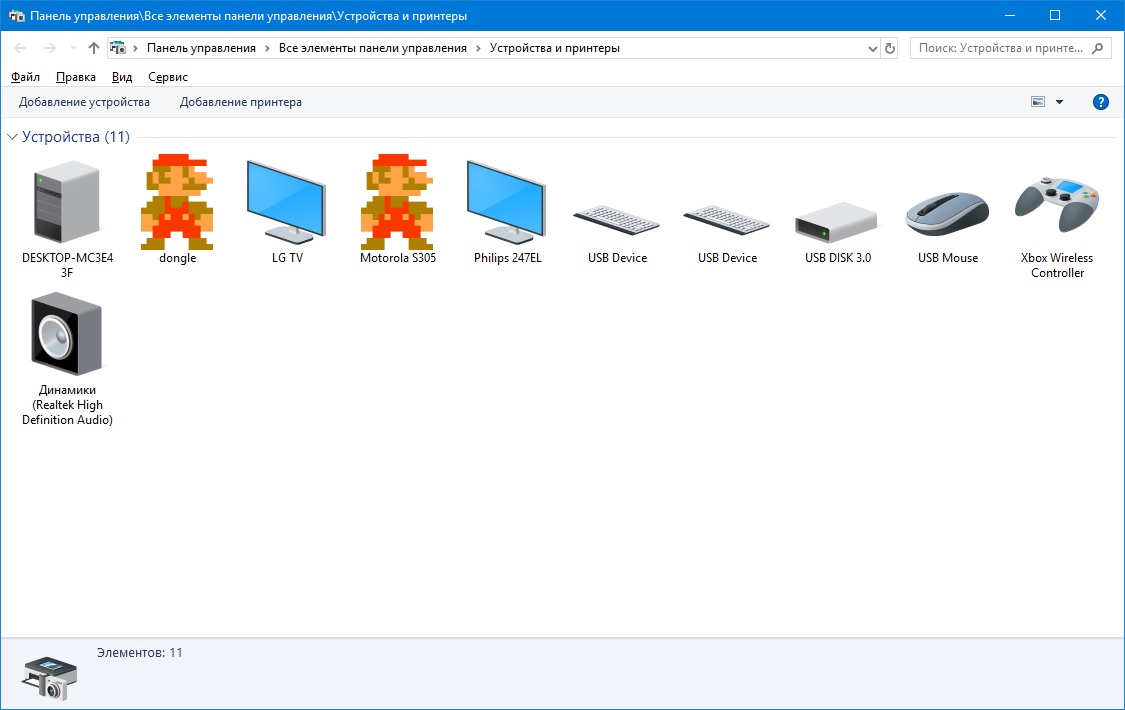Open the Файл menu
This screenshot has height=710, width=1125.
tap(26, 77)
